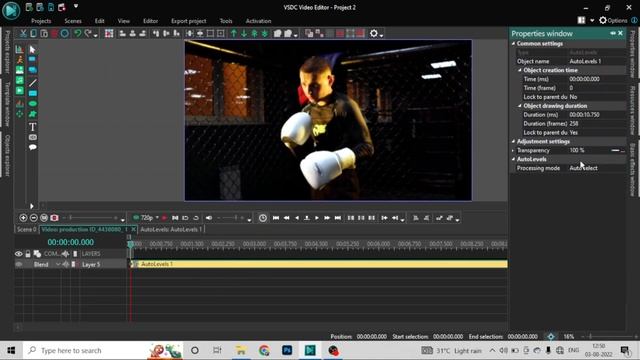Click the Redo arrow icon
This screenshot has height=360, width=640.
88,33
